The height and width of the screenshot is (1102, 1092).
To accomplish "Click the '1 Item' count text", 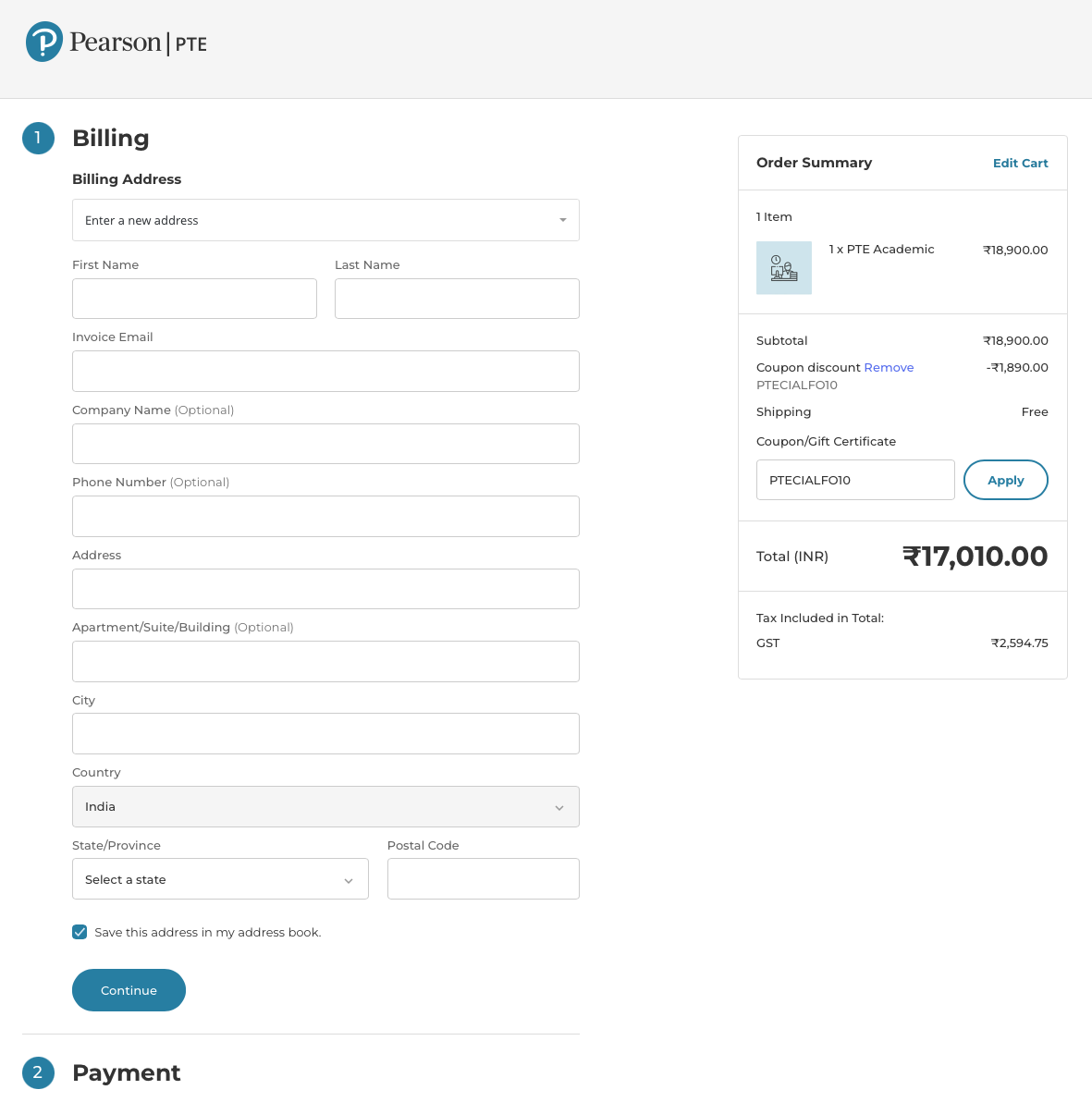I will [774, 217].
